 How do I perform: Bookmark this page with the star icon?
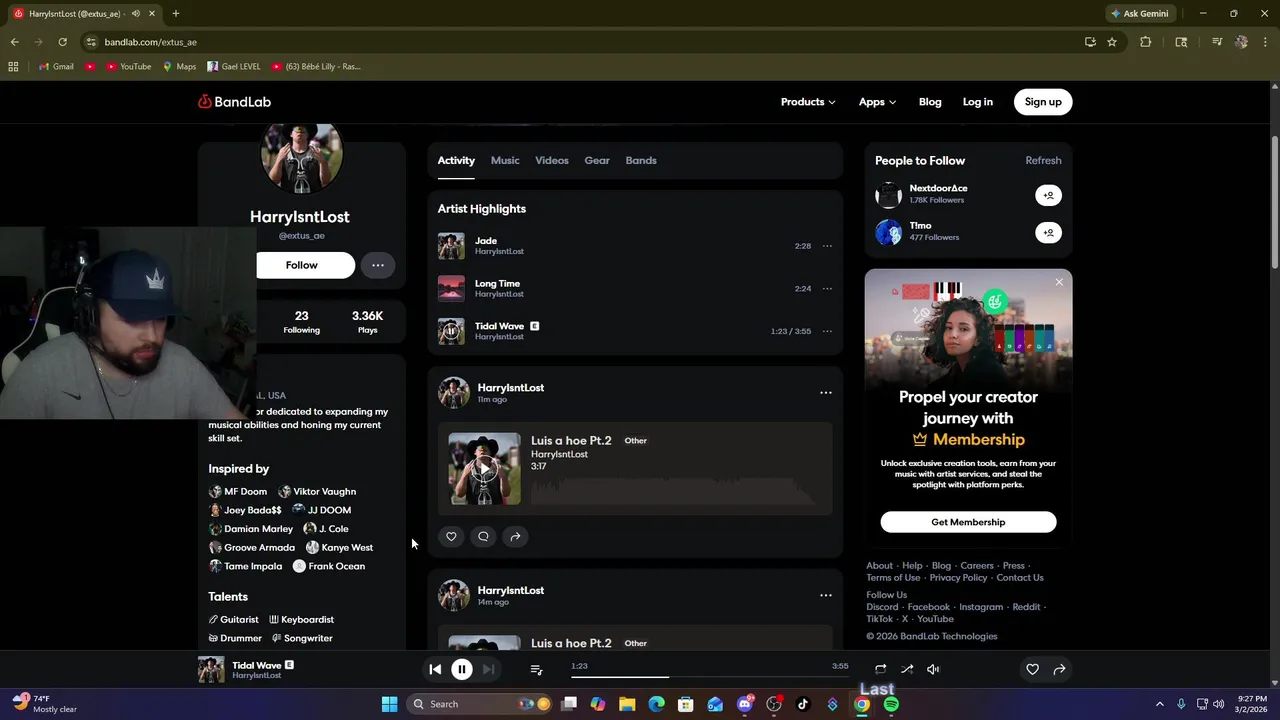coord(1112,42)
